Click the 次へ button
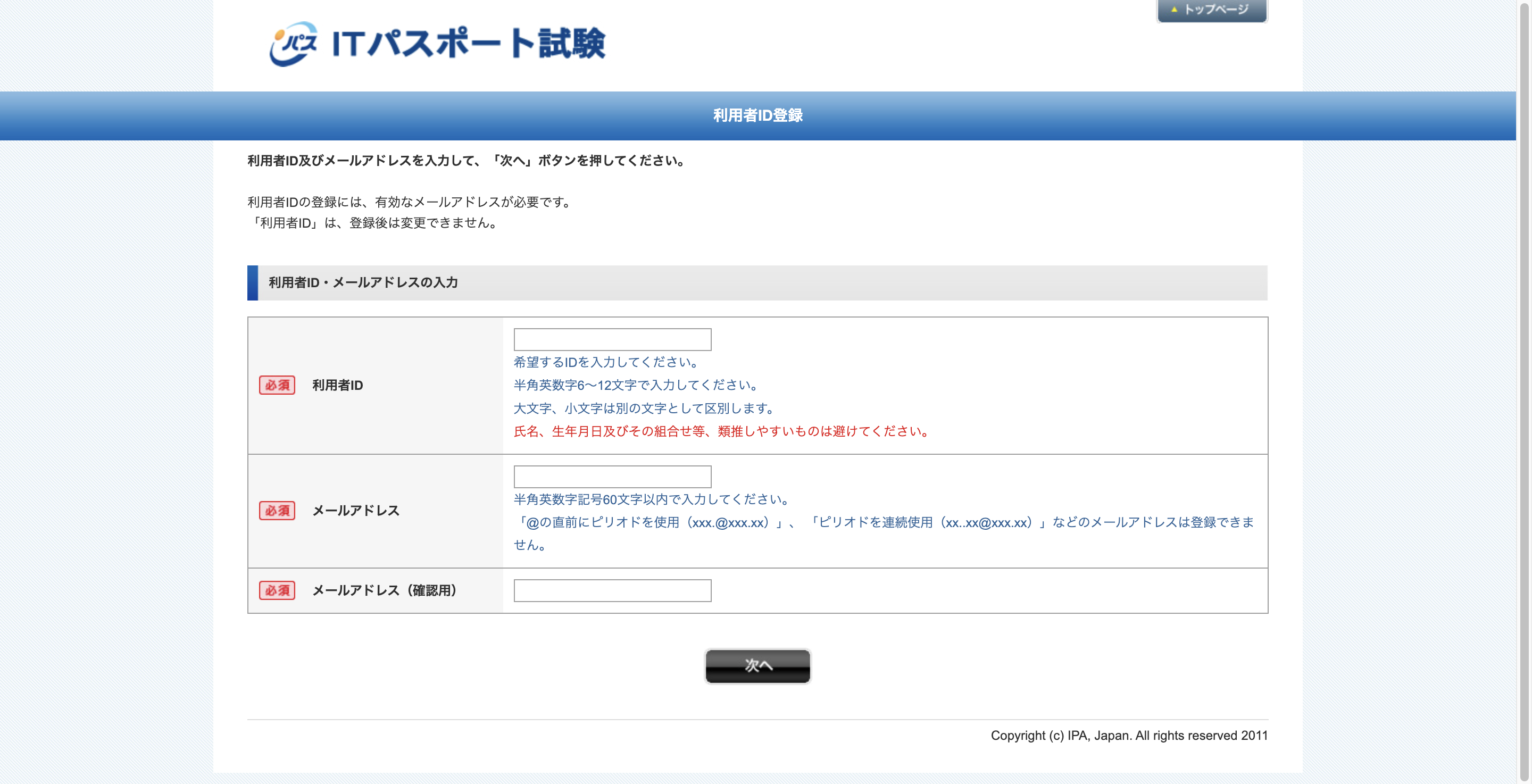 coord(757,665)
